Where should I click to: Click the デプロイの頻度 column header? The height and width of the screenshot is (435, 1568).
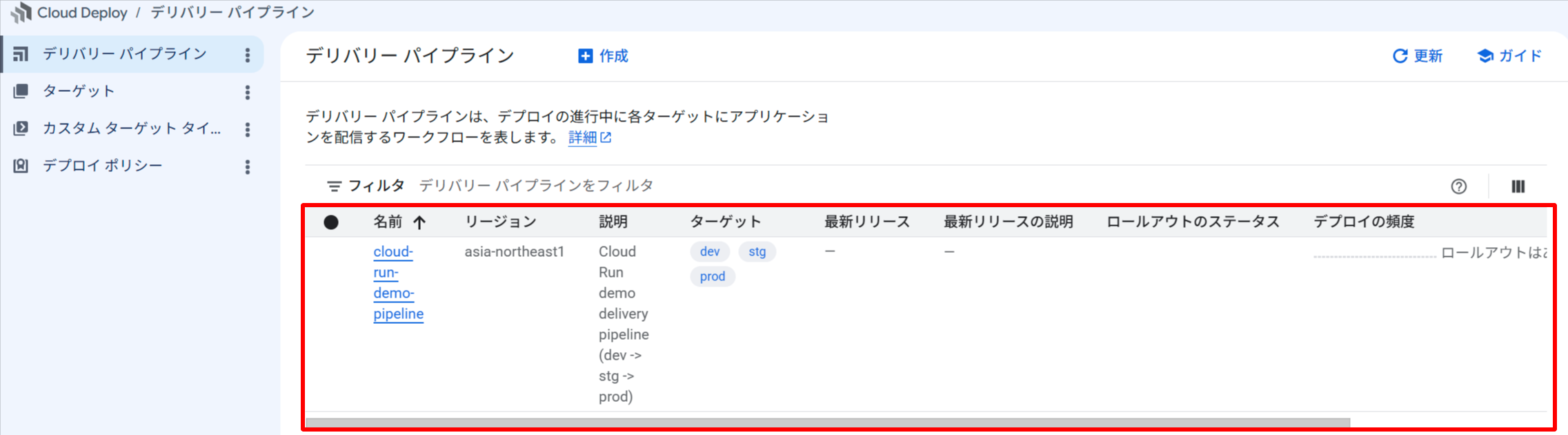tap(1364, 222)
